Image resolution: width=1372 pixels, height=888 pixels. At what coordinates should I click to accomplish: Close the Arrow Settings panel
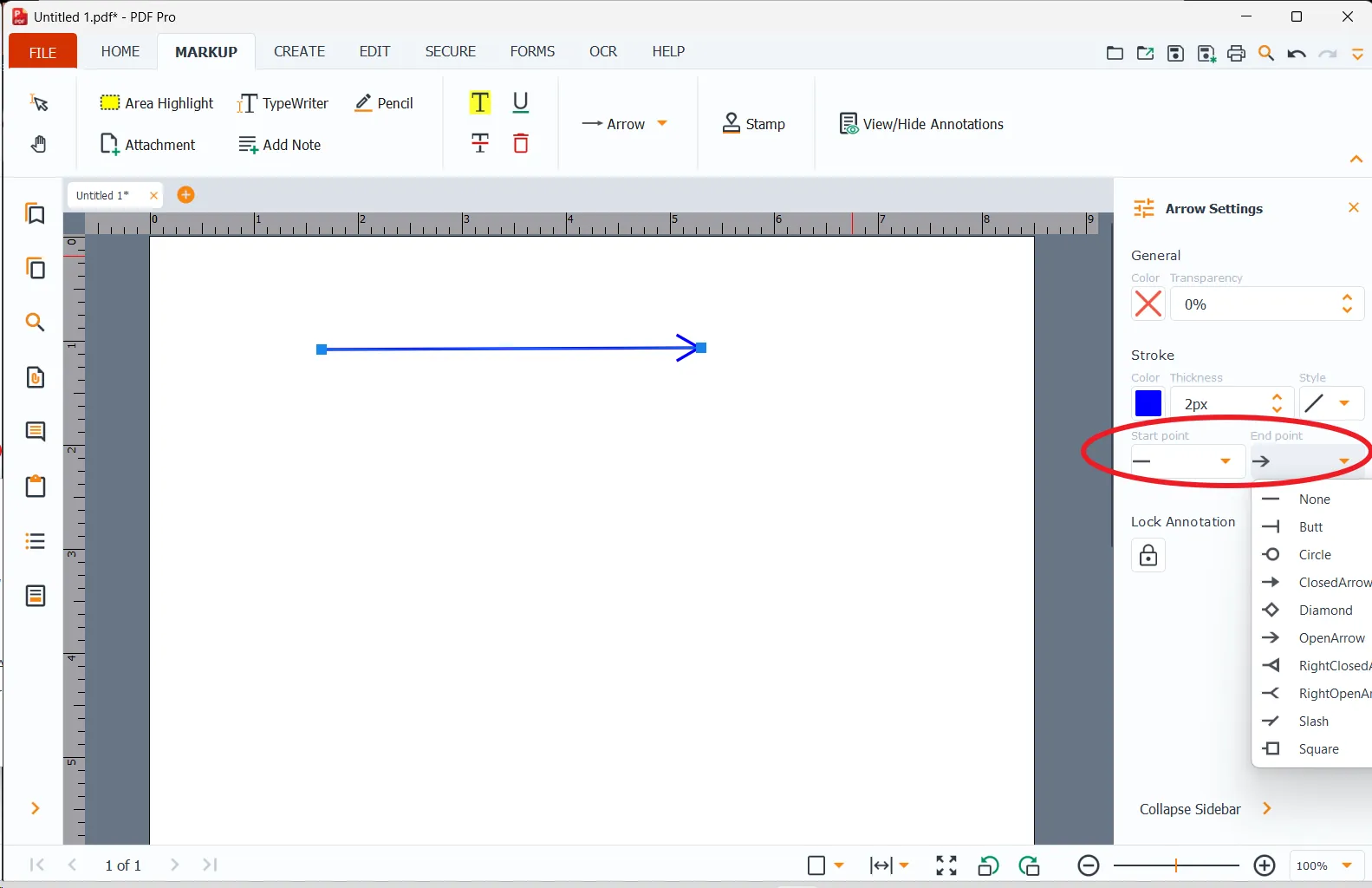tap(1353, 207)
